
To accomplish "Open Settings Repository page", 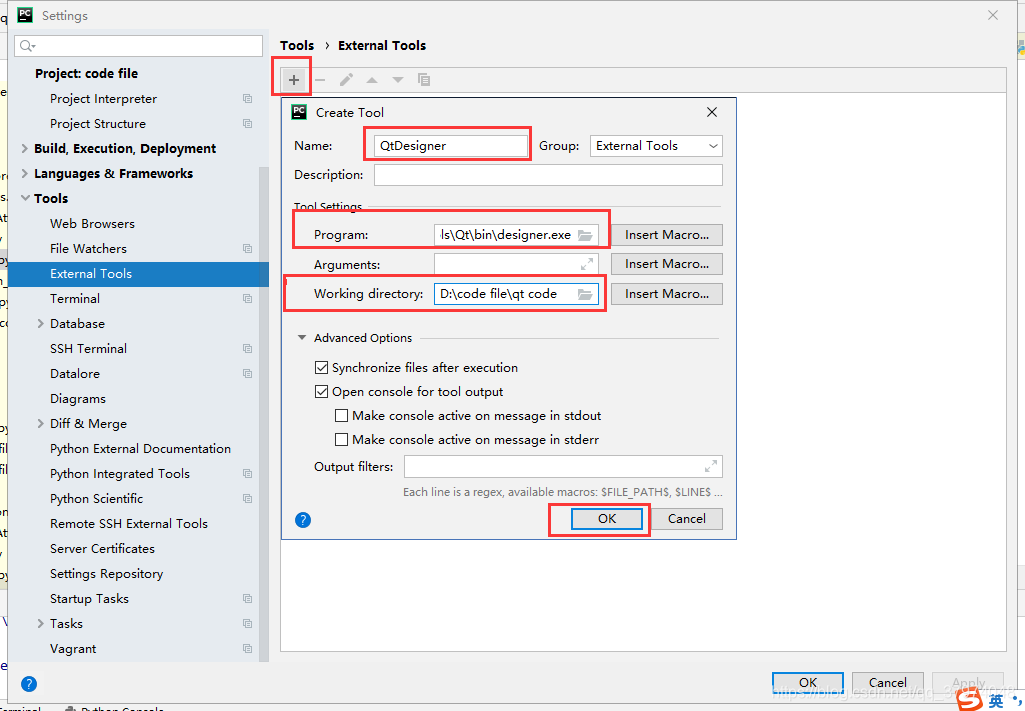I will point(107,574).
